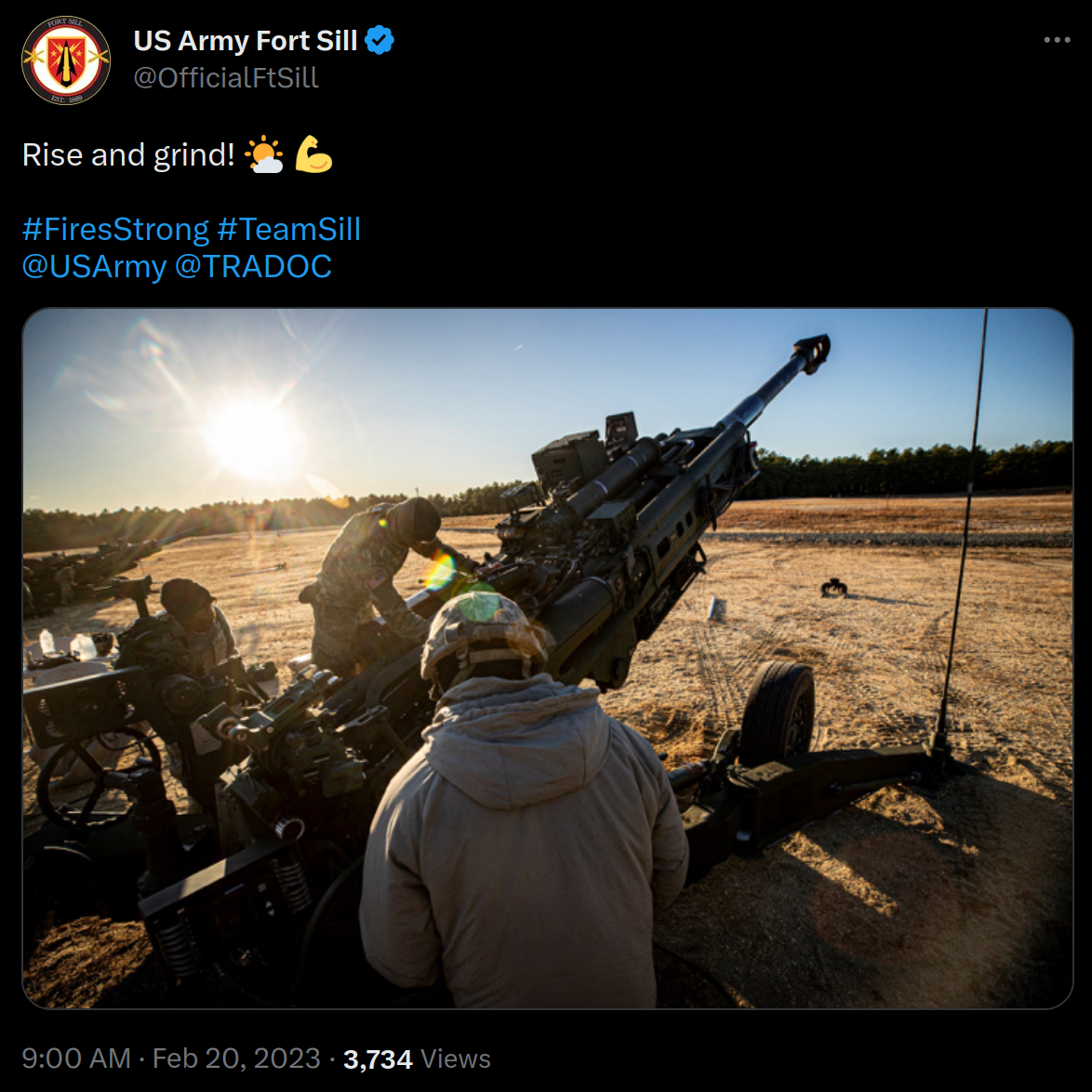Open the #FiresStrong hashtag
The image size is (1092, 1092).
[115, 229]
